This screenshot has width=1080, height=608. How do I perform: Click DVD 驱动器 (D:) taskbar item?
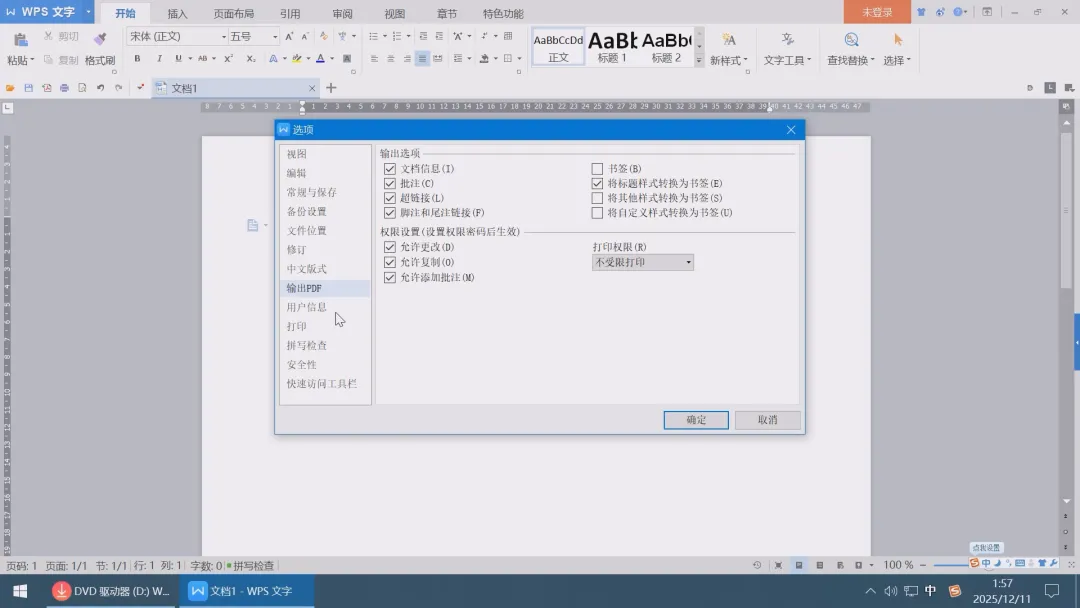pyautogui.click(x=112, y=591)
